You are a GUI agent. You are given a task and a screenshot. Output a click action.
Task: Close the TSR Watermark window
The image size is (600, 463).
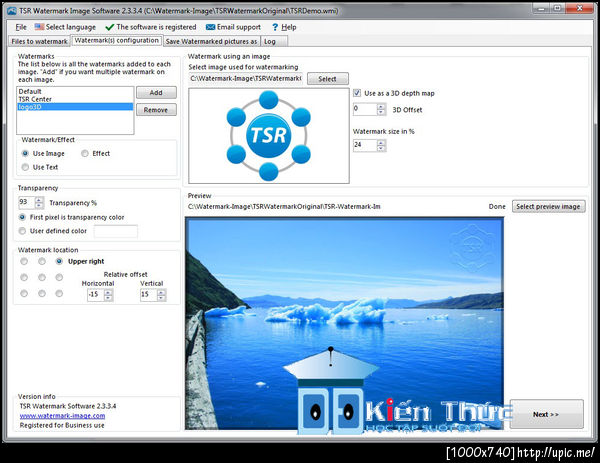(x=579, y=8)
